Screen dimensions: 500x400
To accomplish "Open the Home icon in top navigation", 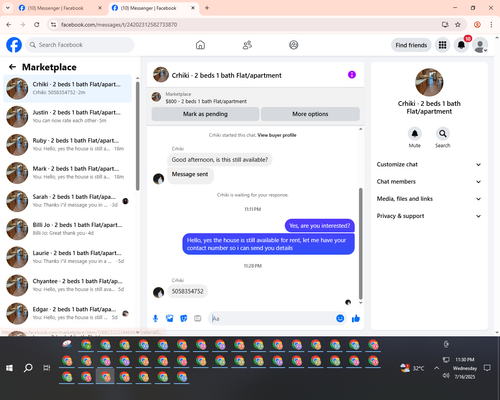I will [x=200, y=45].
